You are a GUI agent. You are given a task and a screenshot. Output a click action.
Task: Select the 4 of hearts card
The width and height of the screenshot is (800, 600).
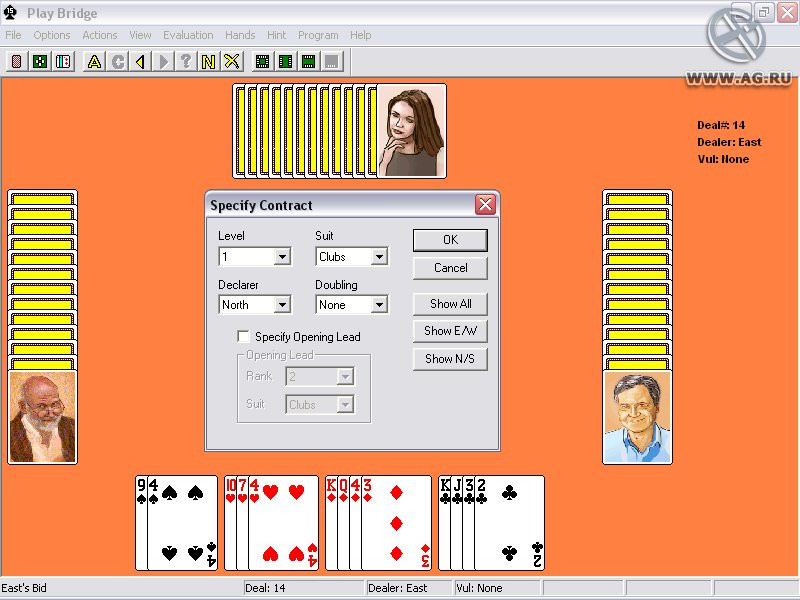(x=283, y=523)
